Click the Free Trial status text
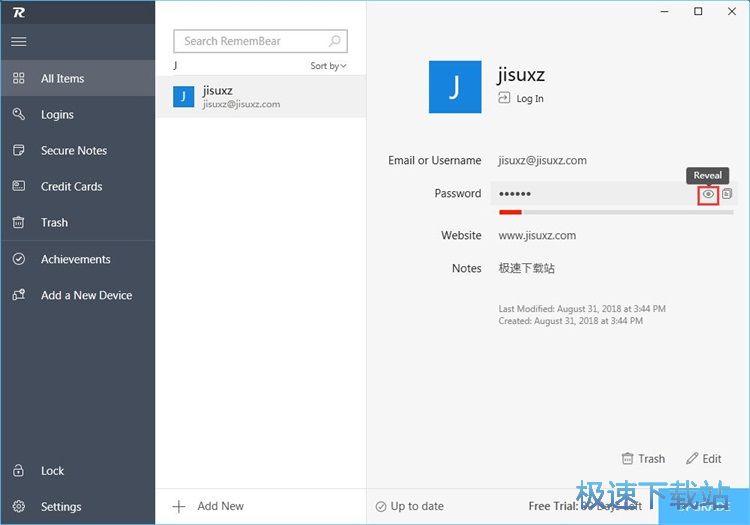750x525 pixels. pyautogui.click(x=585, y=506)
